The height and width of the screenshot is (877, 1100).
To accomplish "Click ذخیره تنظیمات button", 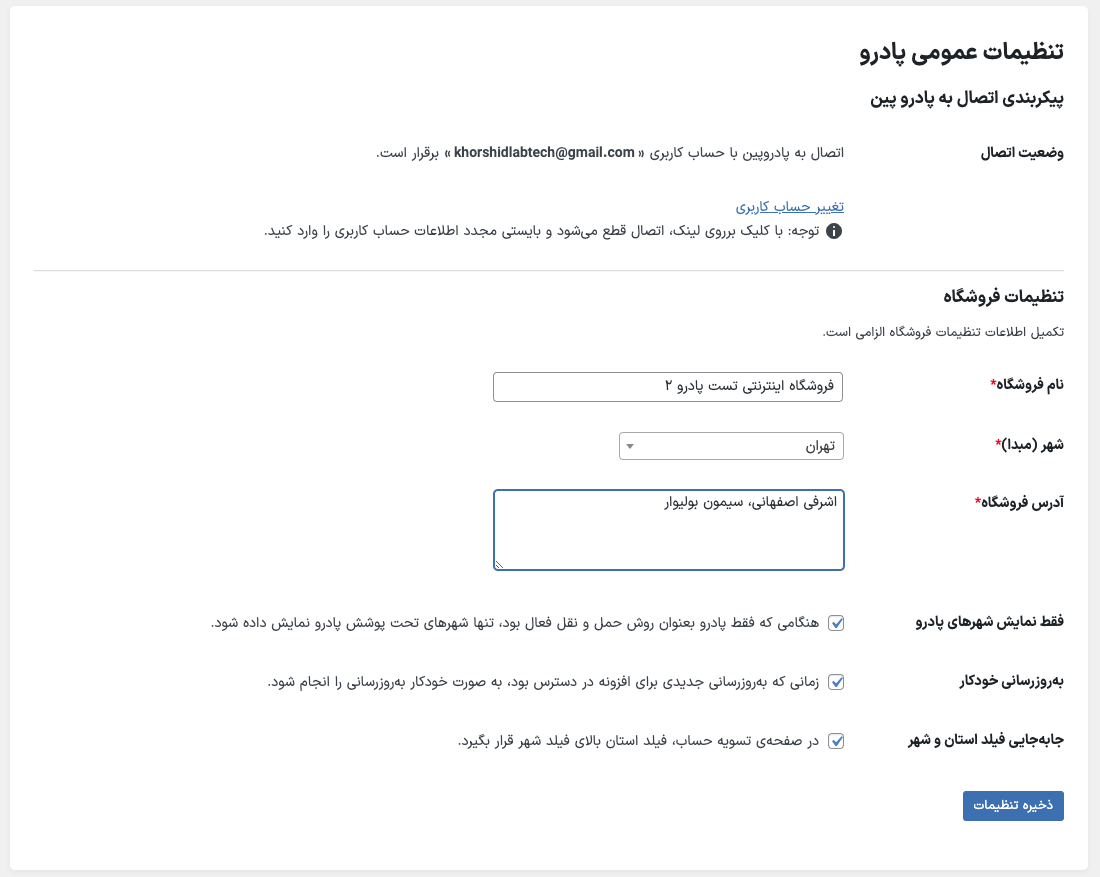I will (x=1013, y=805).
